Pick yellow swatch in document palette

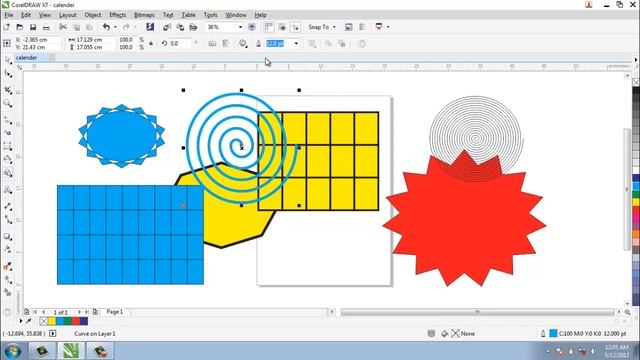click(52, 321)
